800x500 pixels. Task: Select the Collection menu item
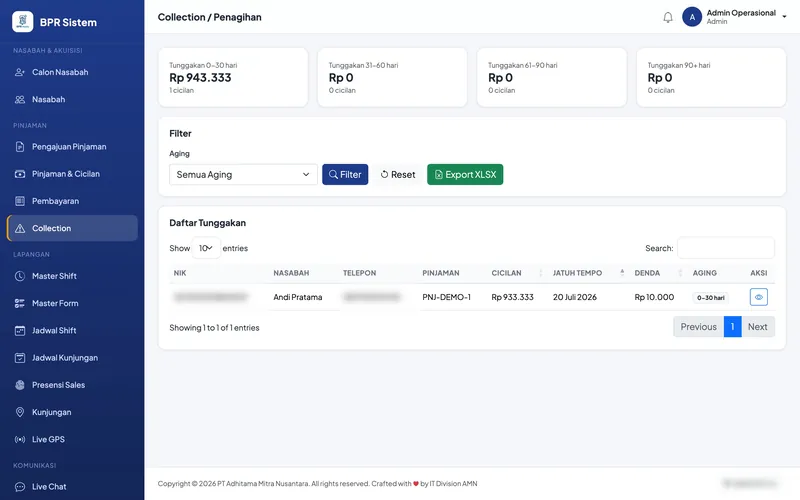72,229
